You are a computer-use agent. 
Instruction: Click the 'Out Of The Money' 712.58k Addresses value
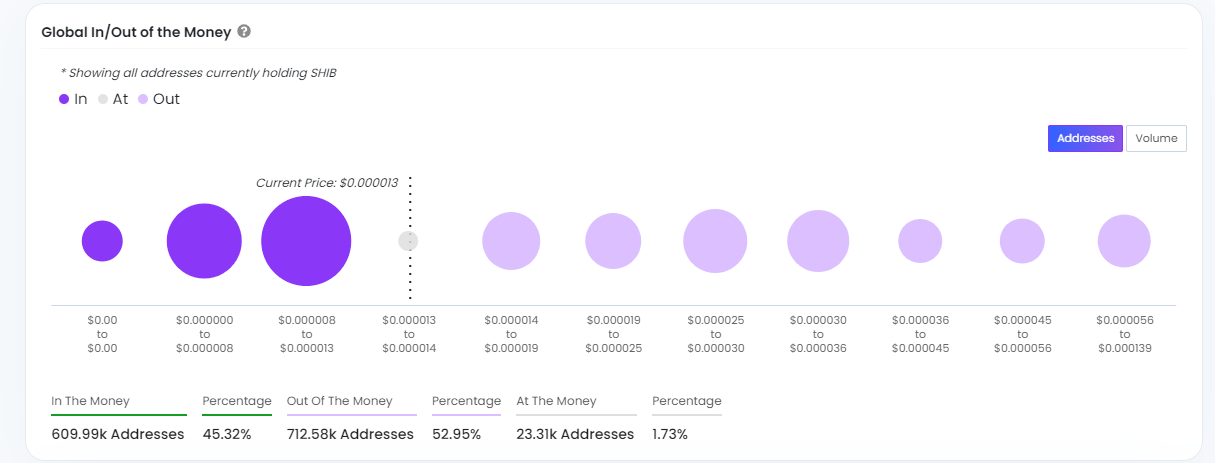(x=350, y=434)
